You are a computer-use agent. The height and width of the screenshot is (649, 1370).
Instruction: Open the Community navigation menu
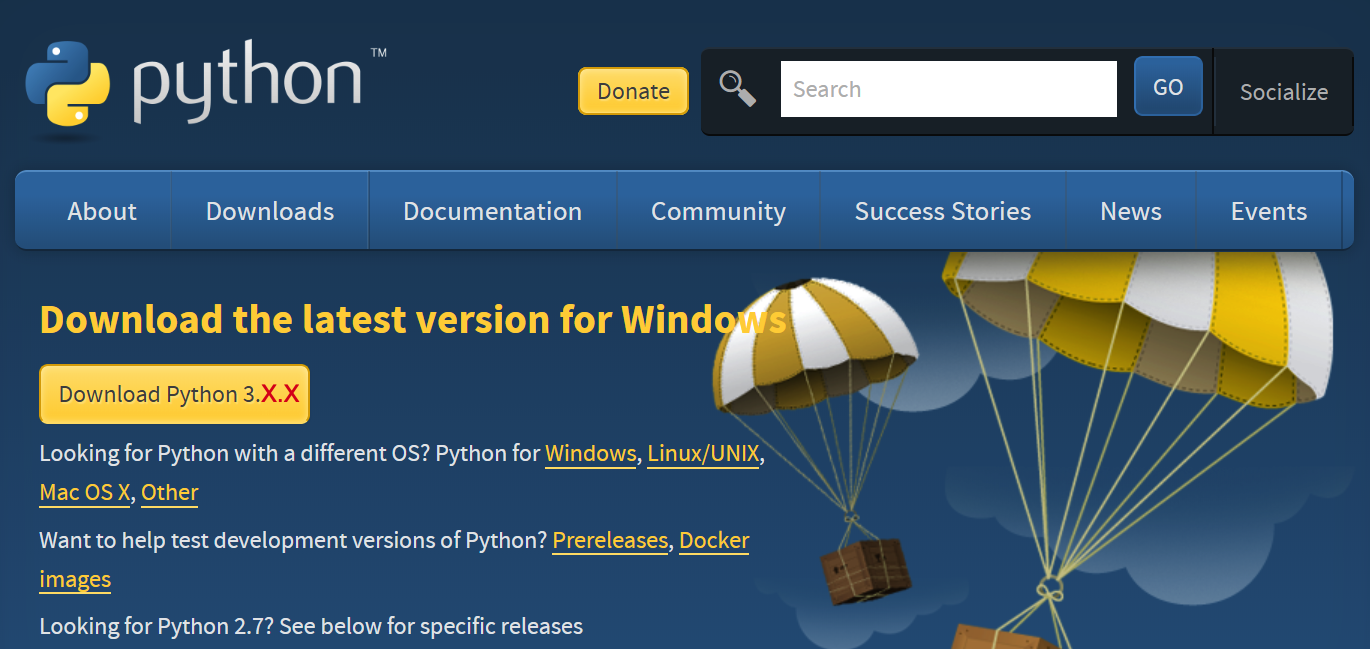point(718,211)
